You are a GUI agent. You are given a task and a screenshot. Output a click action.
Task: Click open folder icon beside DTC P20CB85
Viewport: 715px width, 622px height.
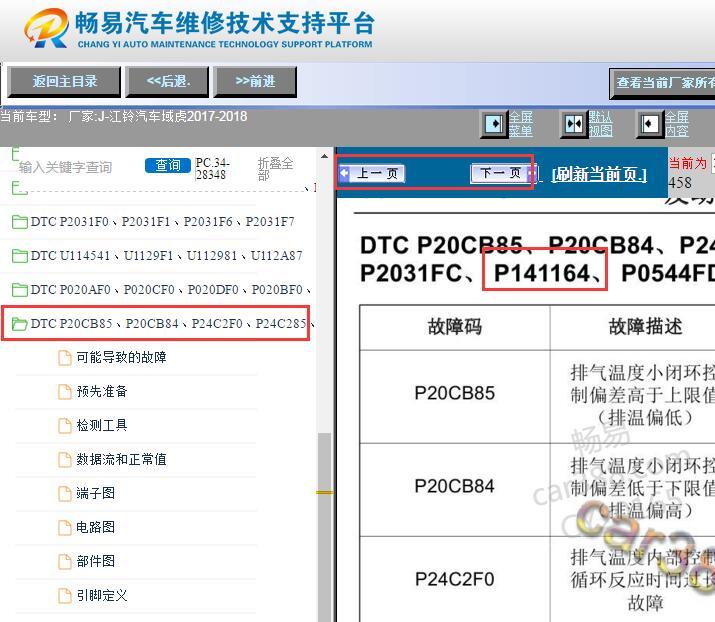point(19,323)
